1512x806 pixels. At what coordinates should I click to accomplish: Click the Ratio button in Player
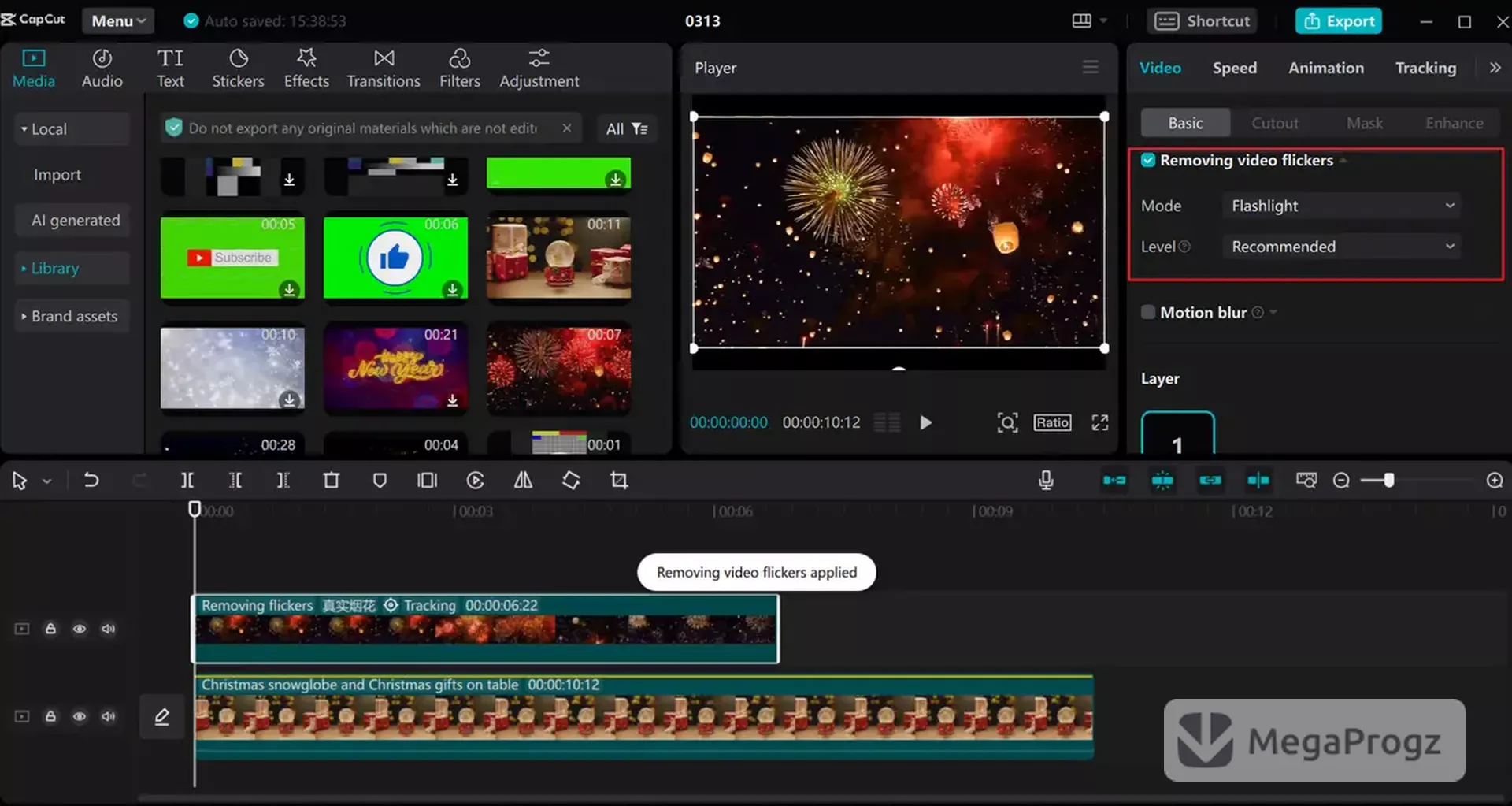1052,422
